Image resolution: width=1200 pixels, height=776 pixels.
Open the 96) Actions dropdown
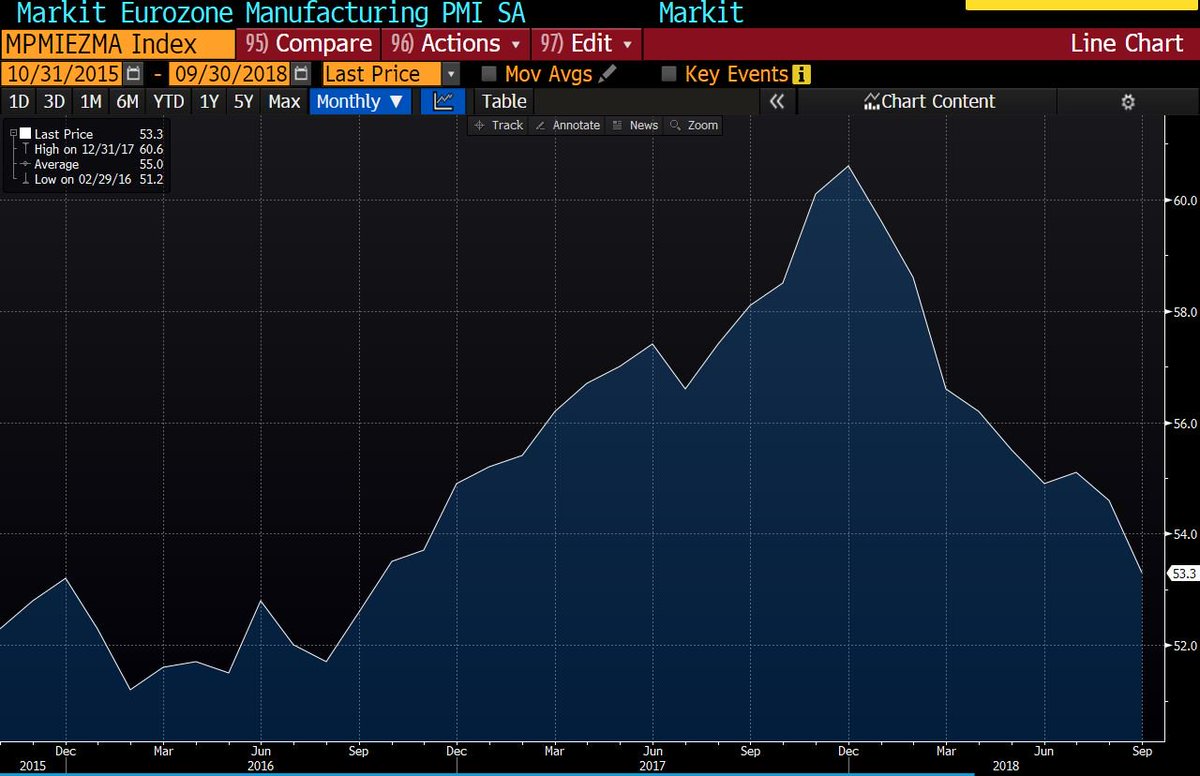[456, 44]
